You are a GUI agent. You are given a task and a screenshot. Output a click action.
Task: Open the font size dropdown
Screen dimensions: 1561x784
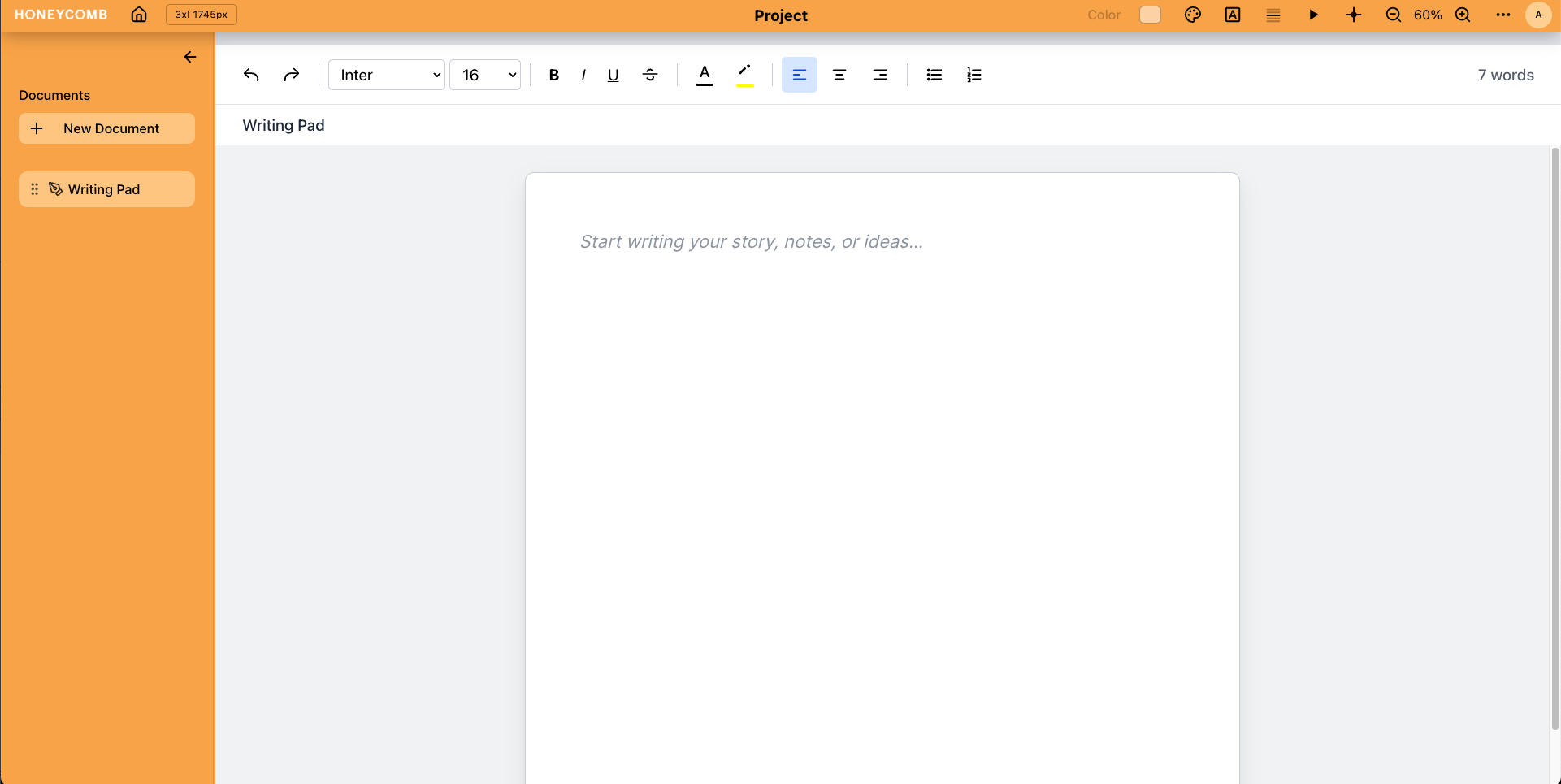click(485, 75)
